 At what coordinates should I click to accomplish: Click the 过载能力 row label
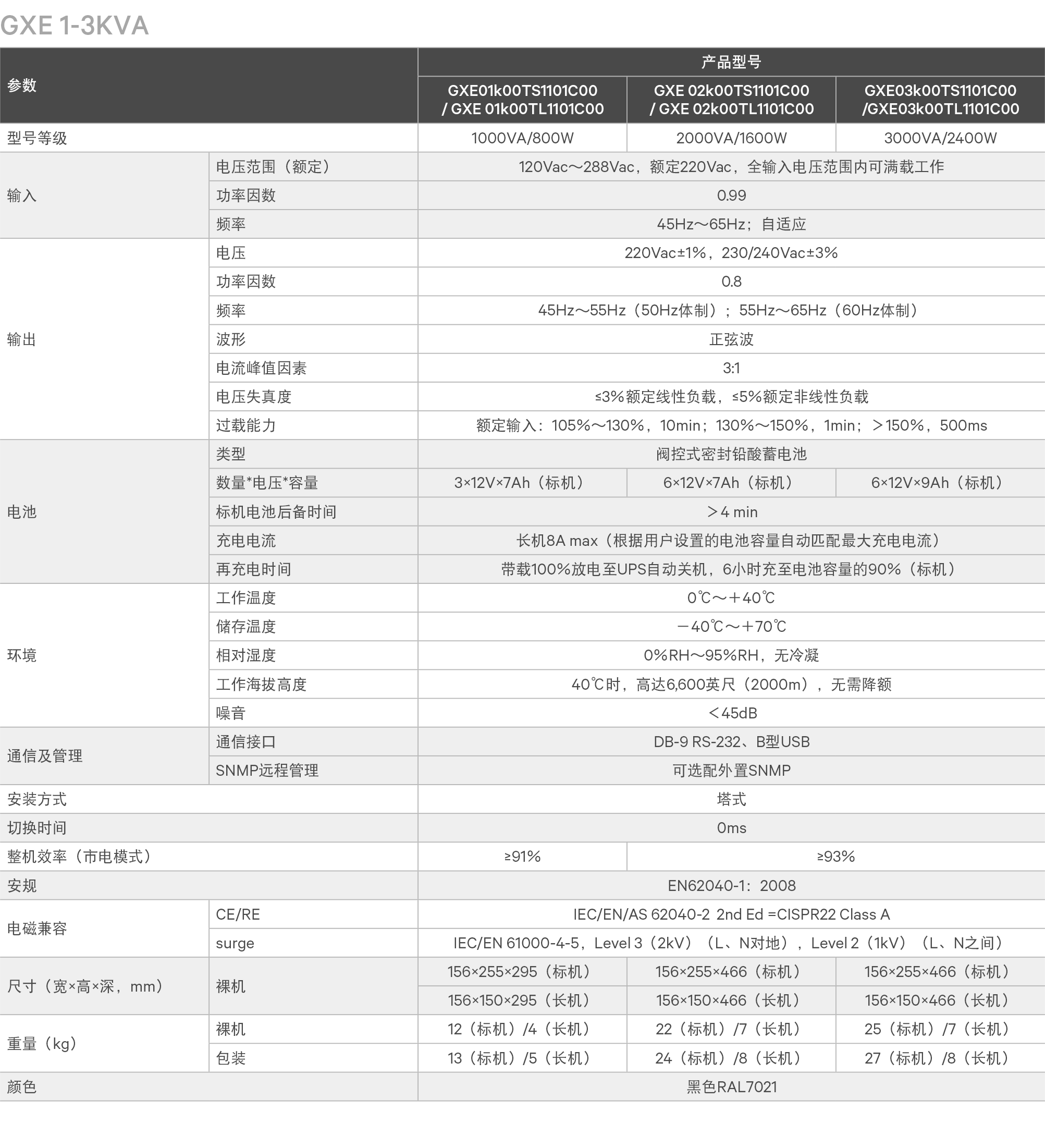(246, 425)
